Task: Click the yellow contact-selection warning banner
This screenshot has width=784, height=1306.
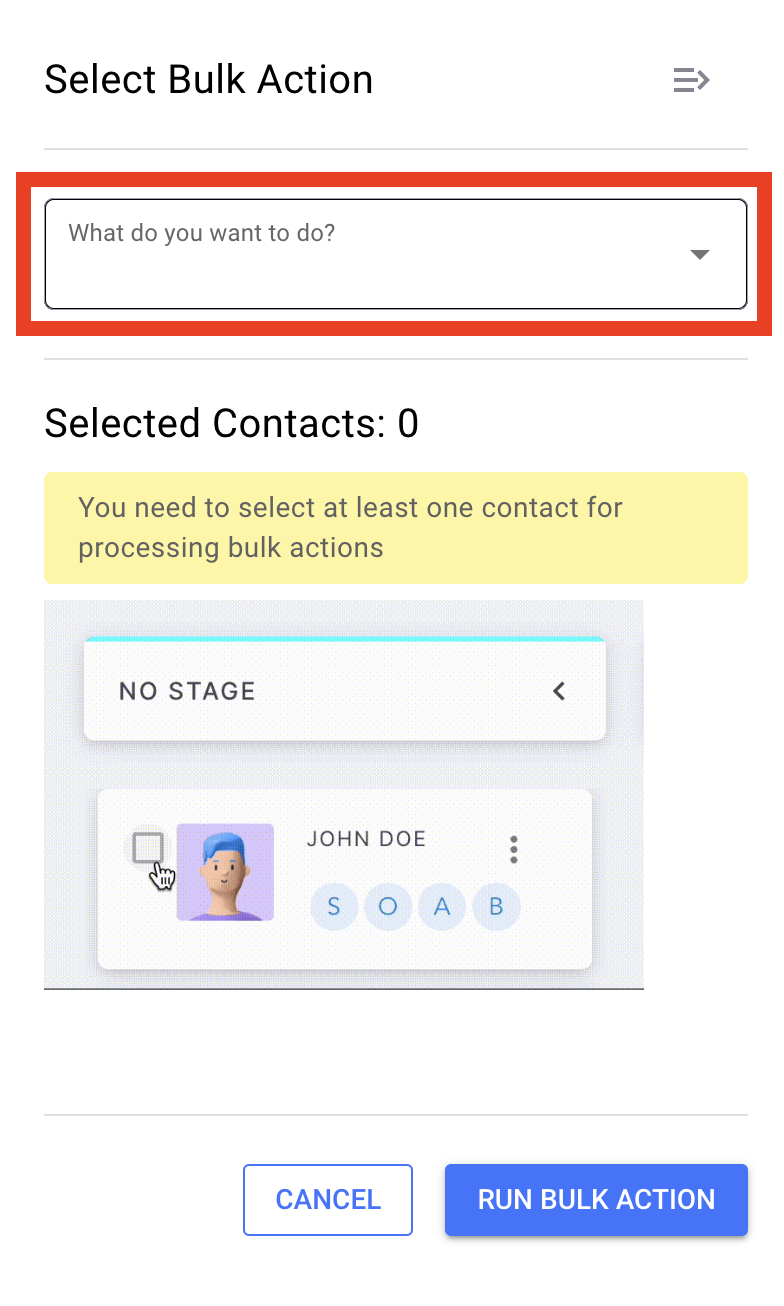Action: 396,528
